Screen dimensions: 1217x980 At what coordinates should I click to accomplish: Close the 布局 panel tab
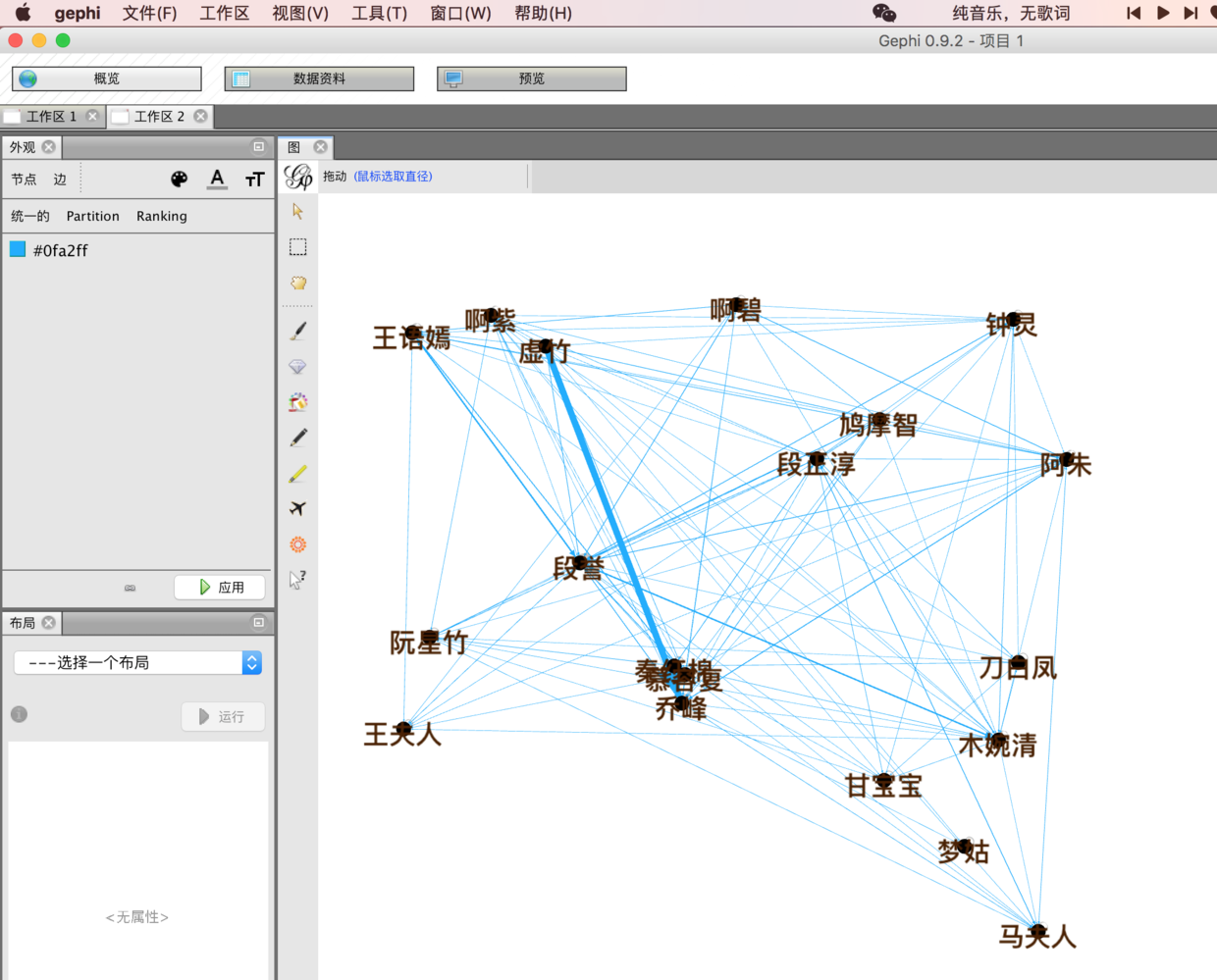tap(49, 623)
